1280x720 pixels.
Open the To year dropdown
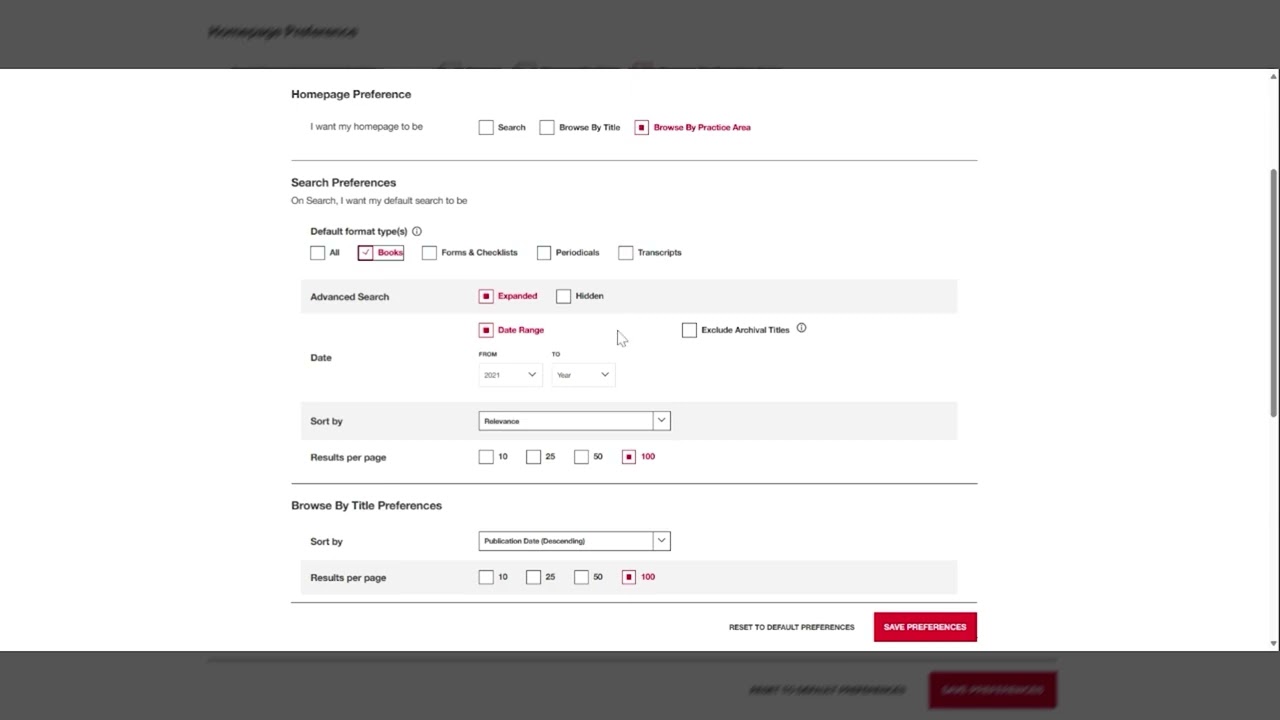pos(583,375)
